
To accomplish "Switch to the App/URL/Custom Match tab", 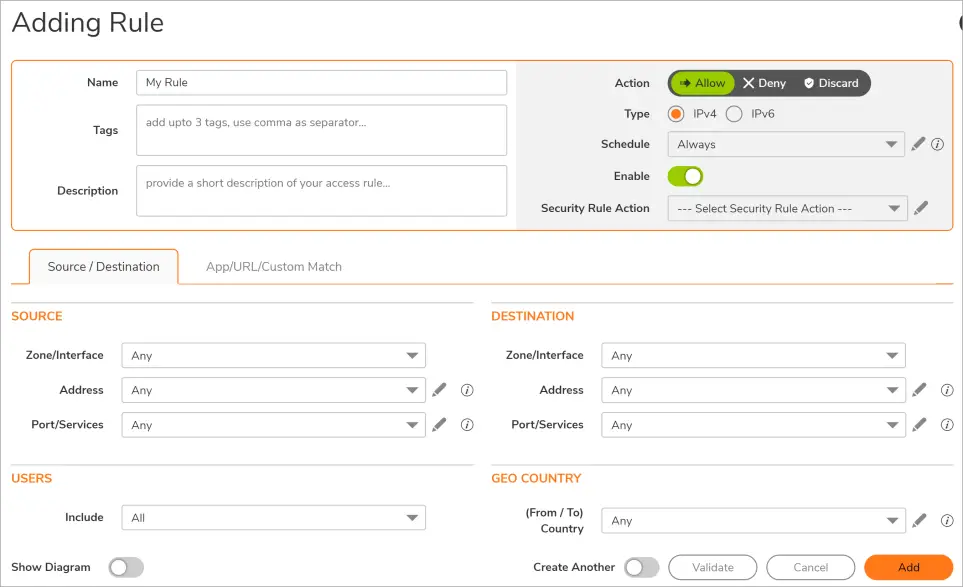I will 274,267.
